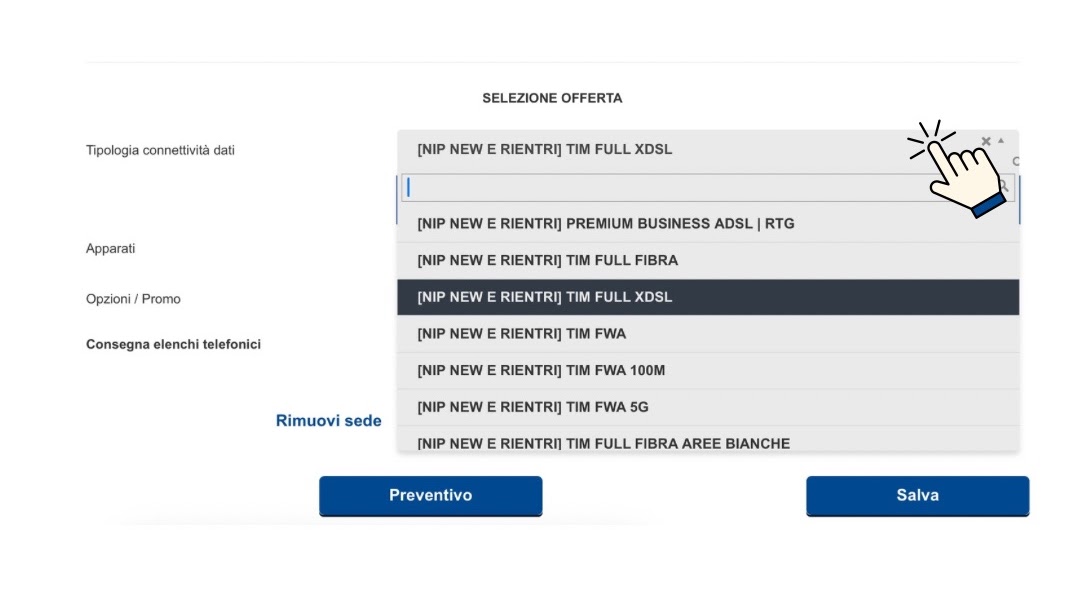Viewport: 1080px width, 607px height.
Task: Collapse the dropdown using the up arrow
Action: (1001, 140)
